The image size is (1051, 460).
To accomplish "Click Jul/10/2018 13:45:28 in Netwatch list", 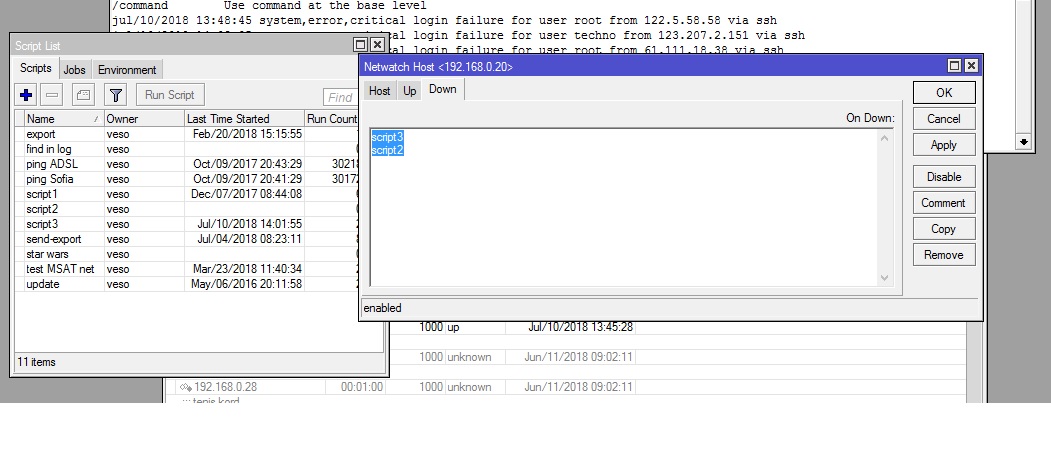I will click(580, 327).
